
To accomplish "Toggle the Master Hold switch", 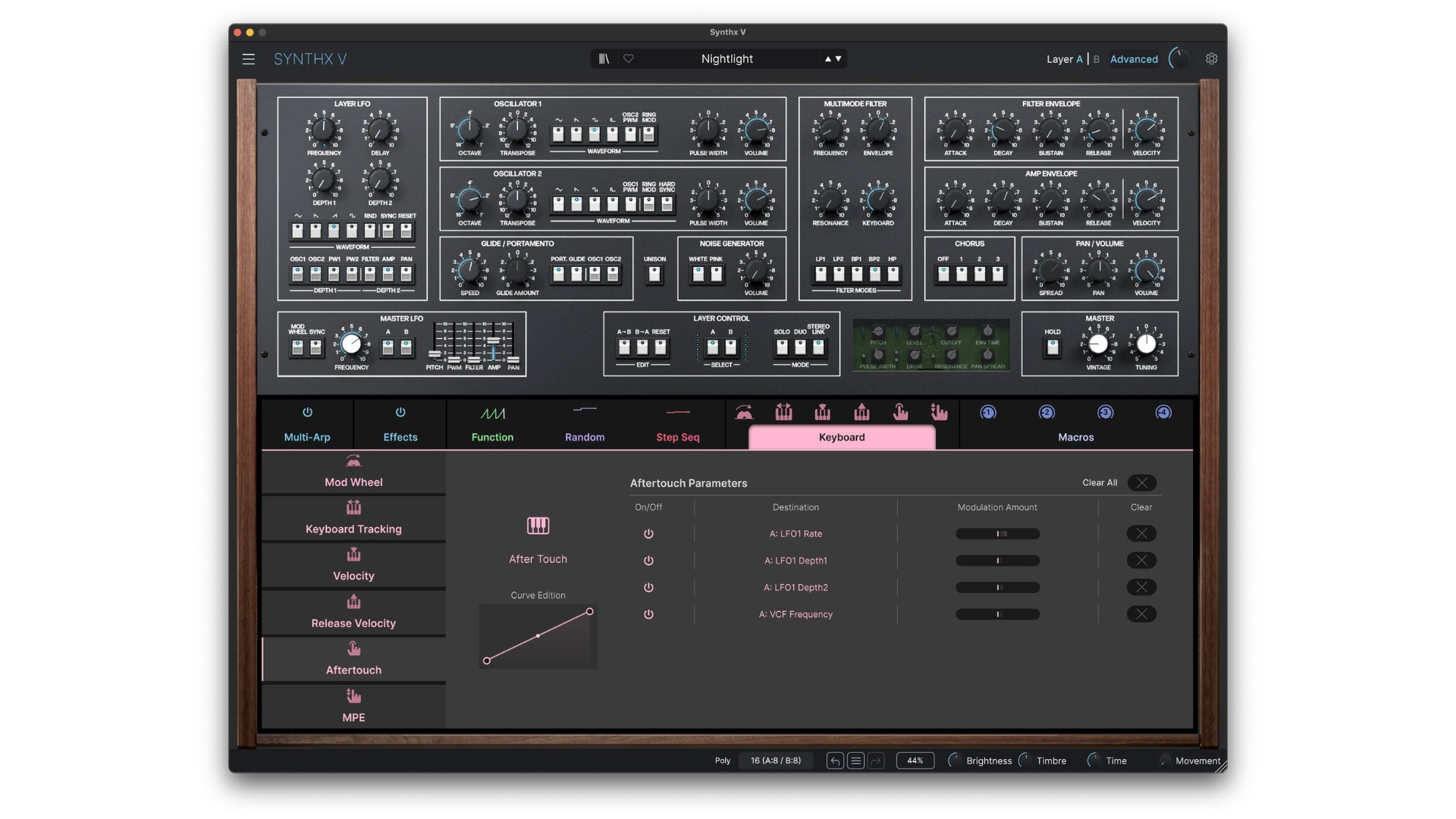I will pyautogui.click(x=1053, y=347).
